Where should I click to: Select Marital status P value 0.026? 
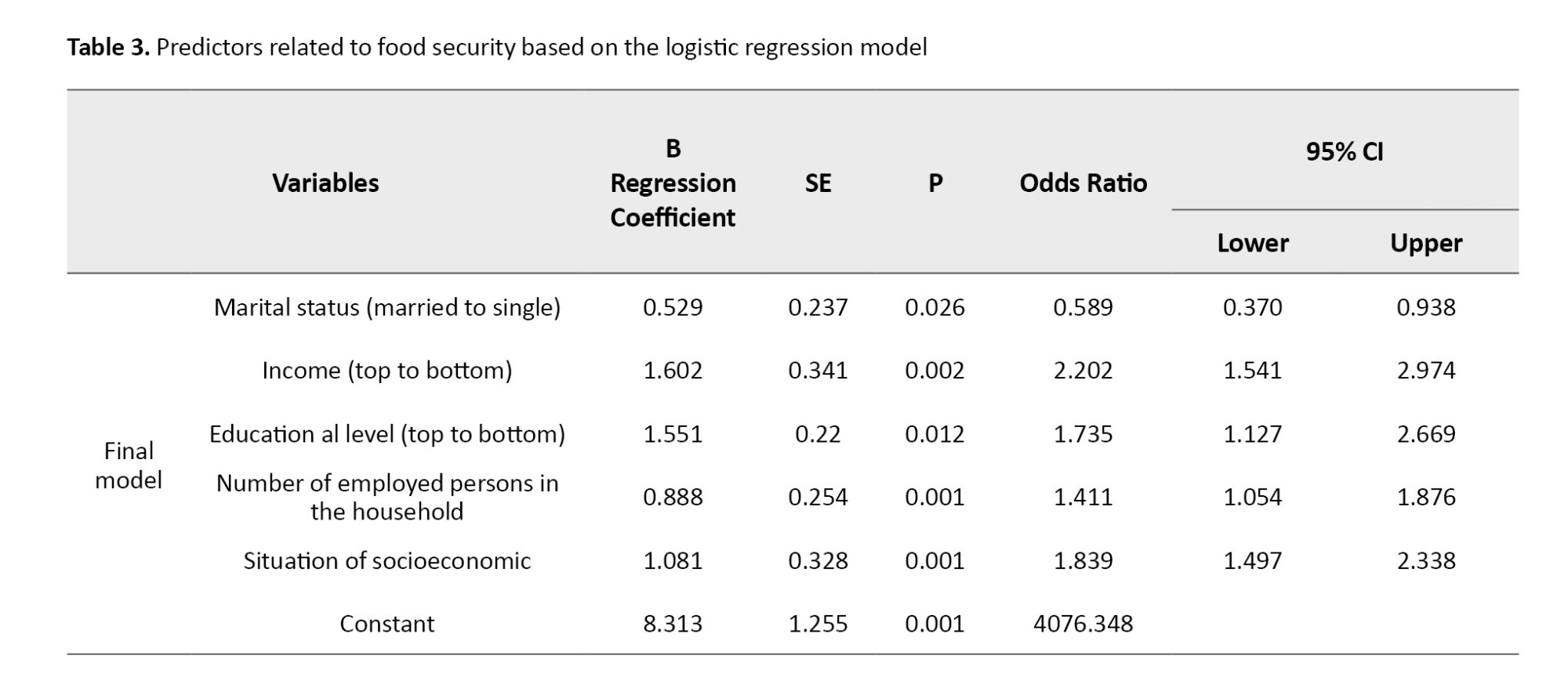coord(935,307)
